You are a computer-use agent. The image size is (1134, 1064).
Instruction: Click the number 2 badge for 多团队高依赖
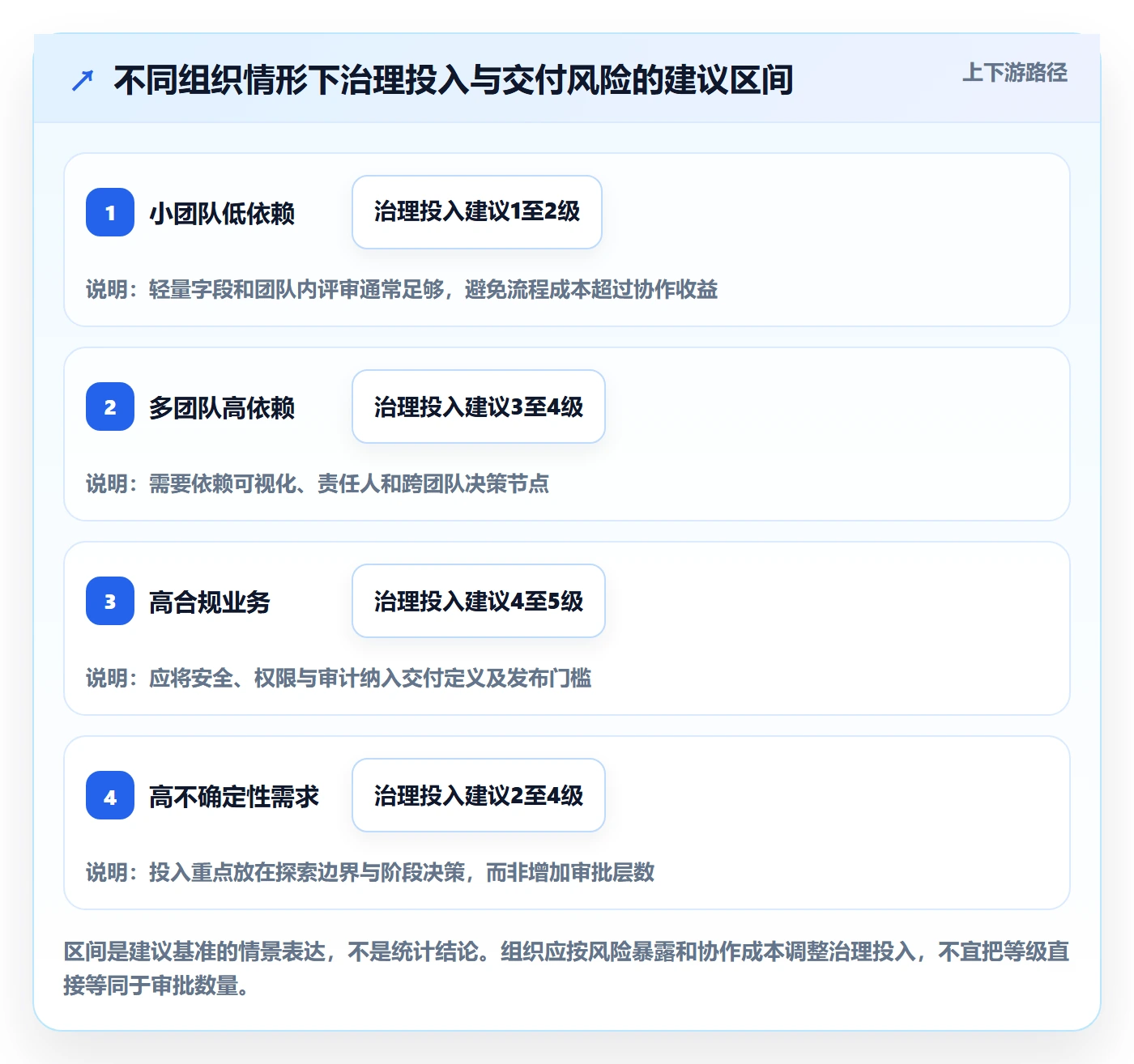click(x=110, y=406)
